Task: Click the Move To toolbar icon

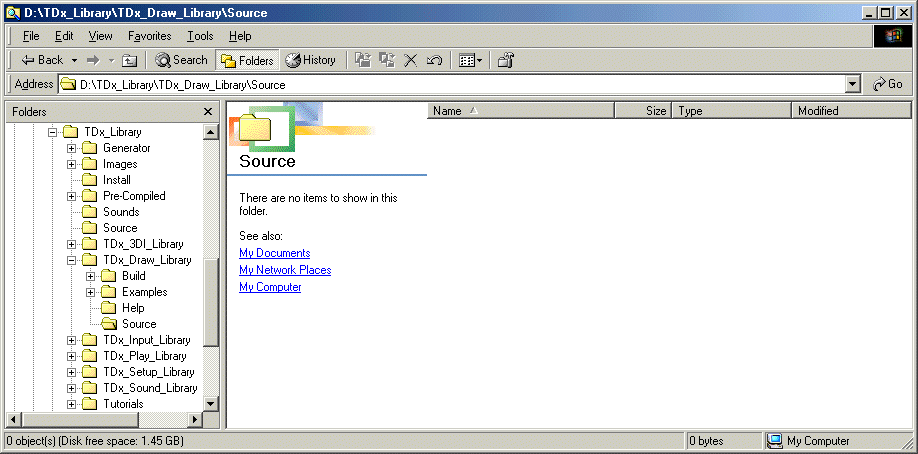Action: [363, 60]
